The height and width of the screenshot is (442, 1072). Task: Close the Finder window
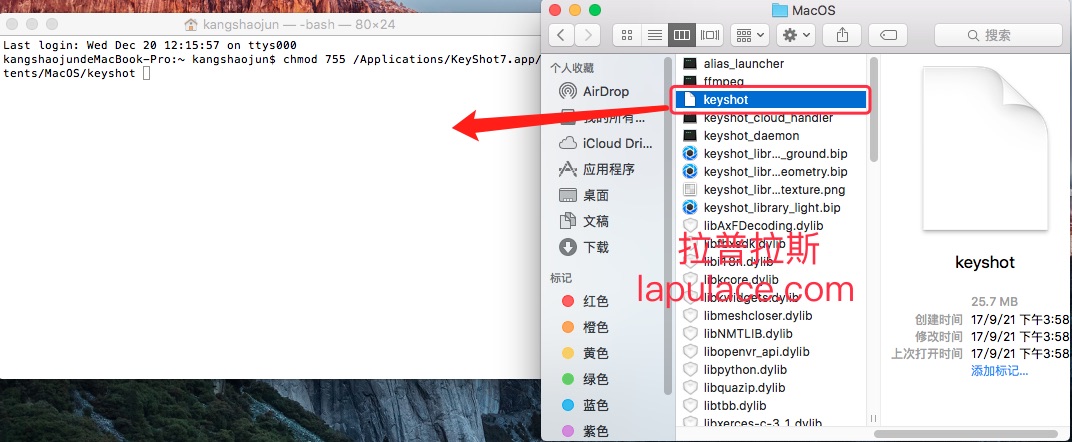[555, 10]
